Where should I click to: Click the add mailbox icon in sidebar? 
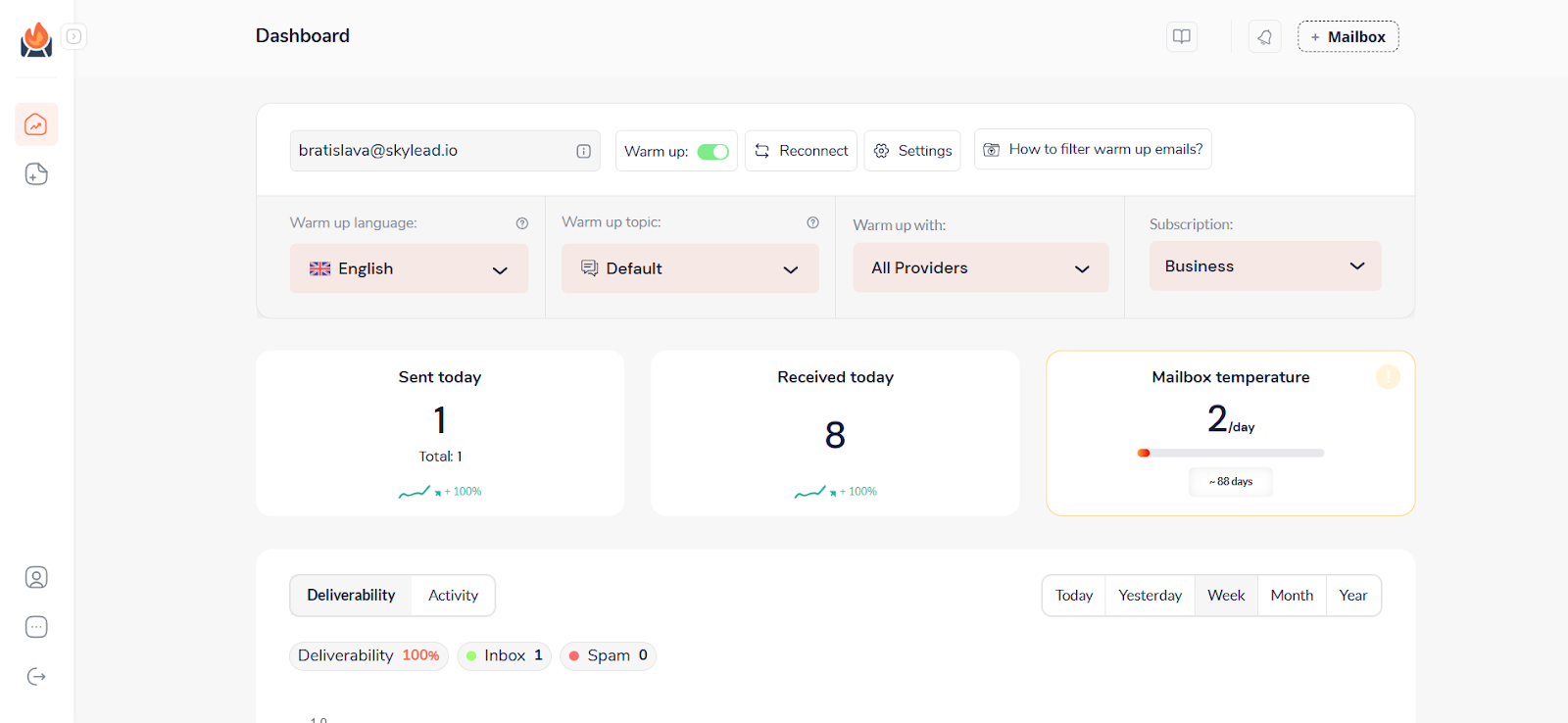[36, 174]
